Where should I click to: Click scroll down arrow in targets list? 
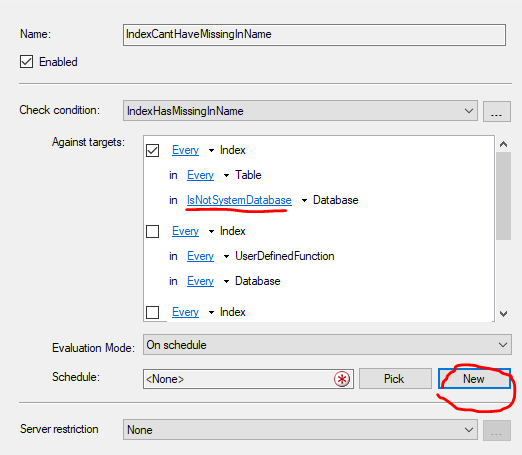click(503, 313)
